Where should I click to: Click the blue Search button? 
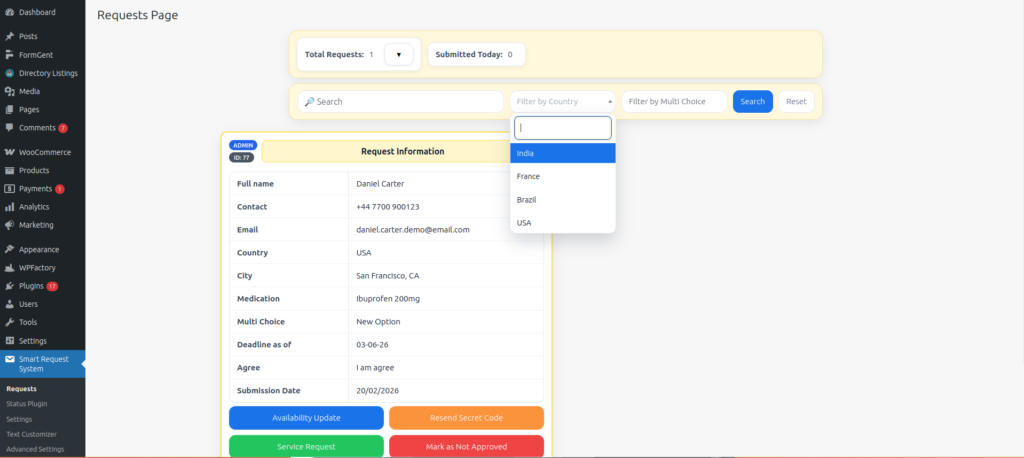coord(752,101)
